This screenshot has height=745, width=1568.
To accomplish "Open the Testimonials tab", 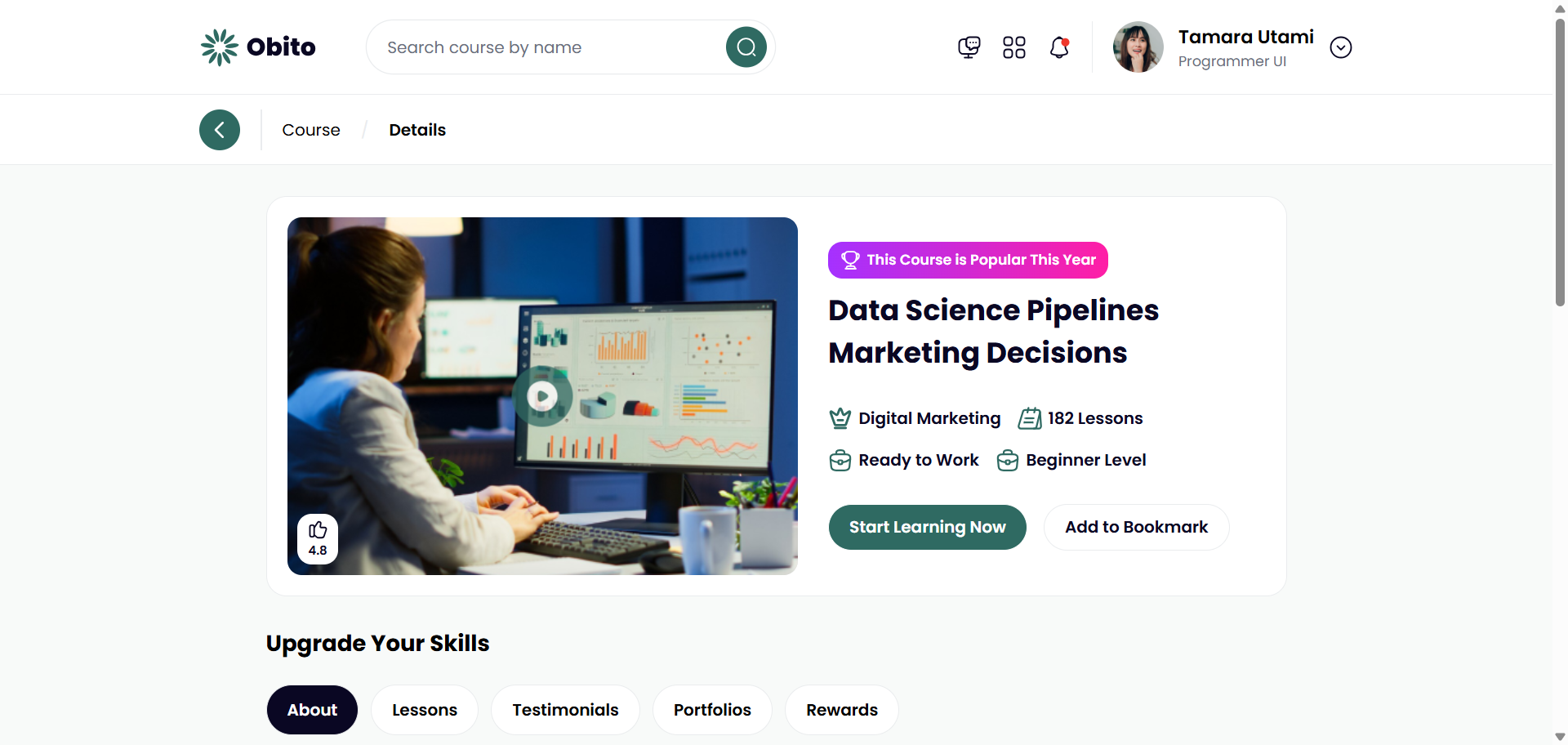I will tap(565, 710).
